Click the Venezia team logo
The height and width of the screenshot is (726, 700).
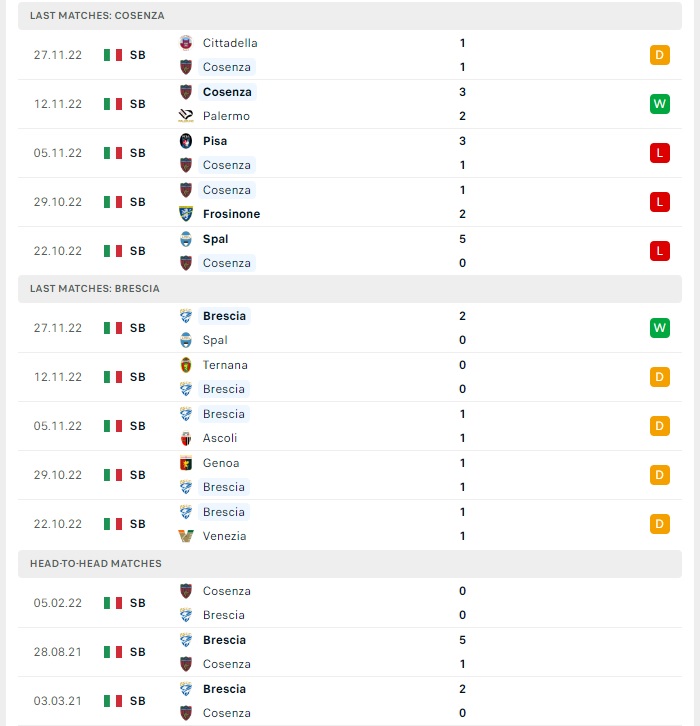[186, 536]
